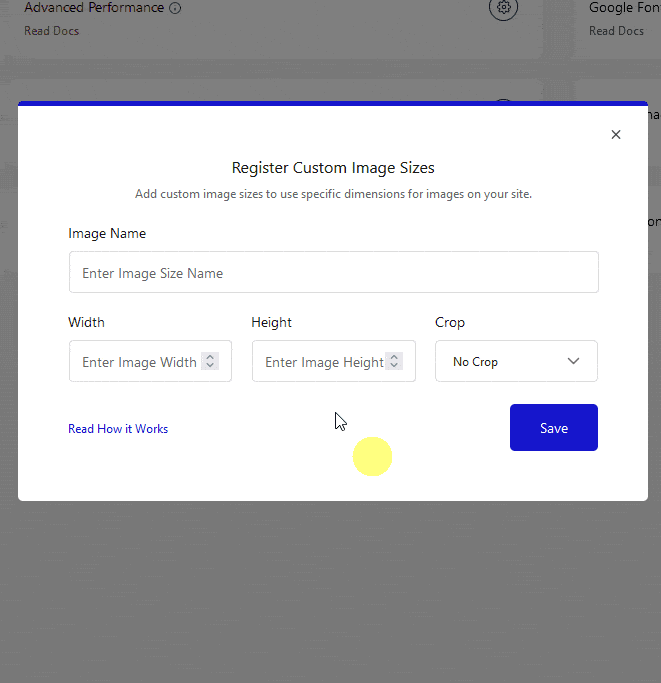The width and height of the screenshot is (661, 683).
Task: Focus the Enter Image Height field
Action: coord(334,361)
